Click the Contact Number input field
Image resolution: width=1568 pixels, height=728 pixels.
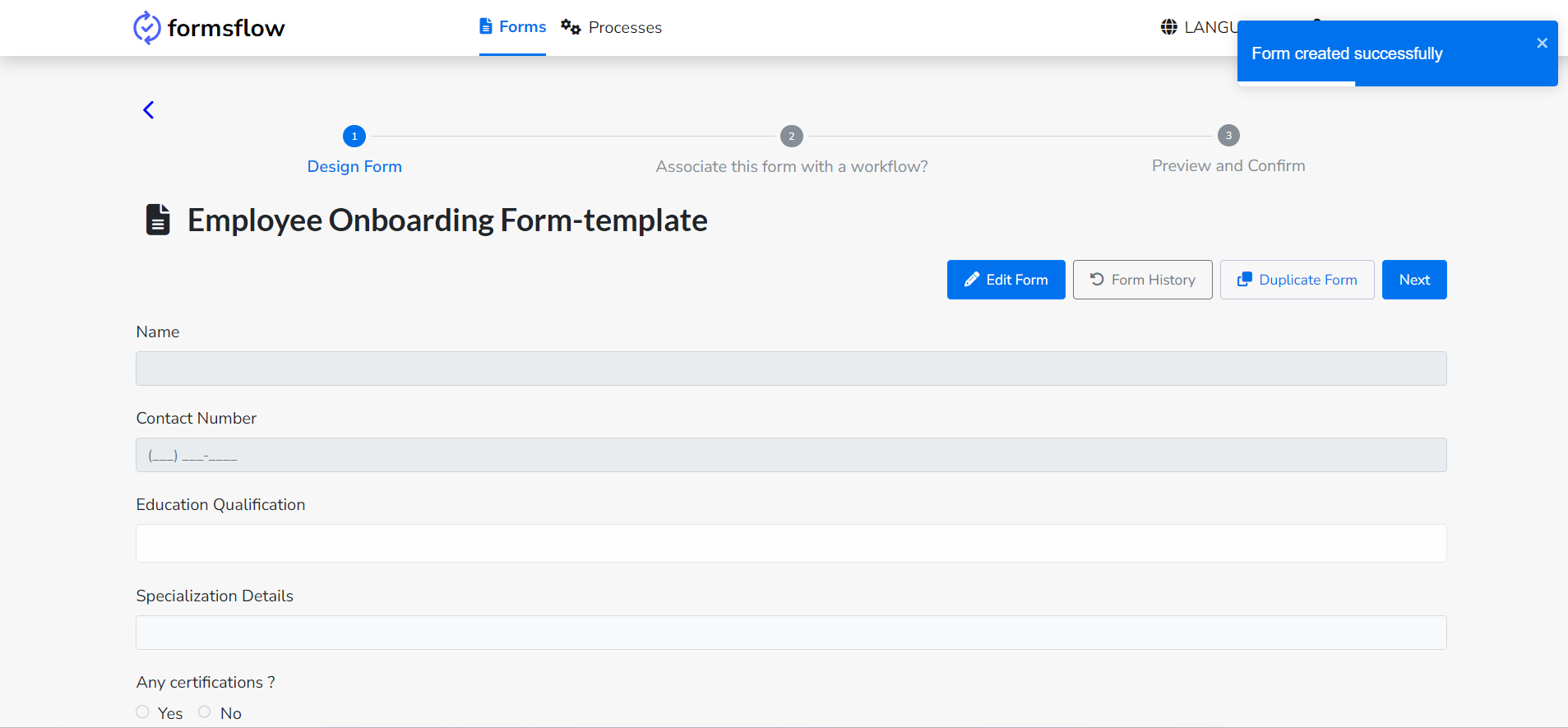(791, 455)
